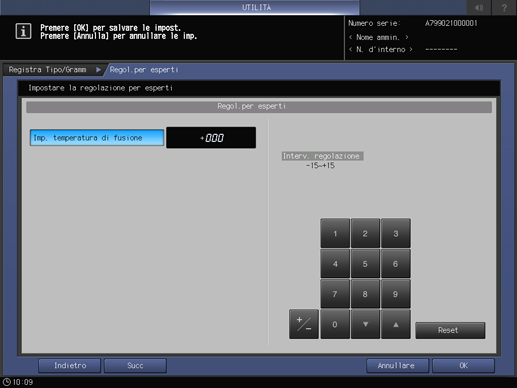Select the Regol.per esperti breadcrumb

(144, 70)
